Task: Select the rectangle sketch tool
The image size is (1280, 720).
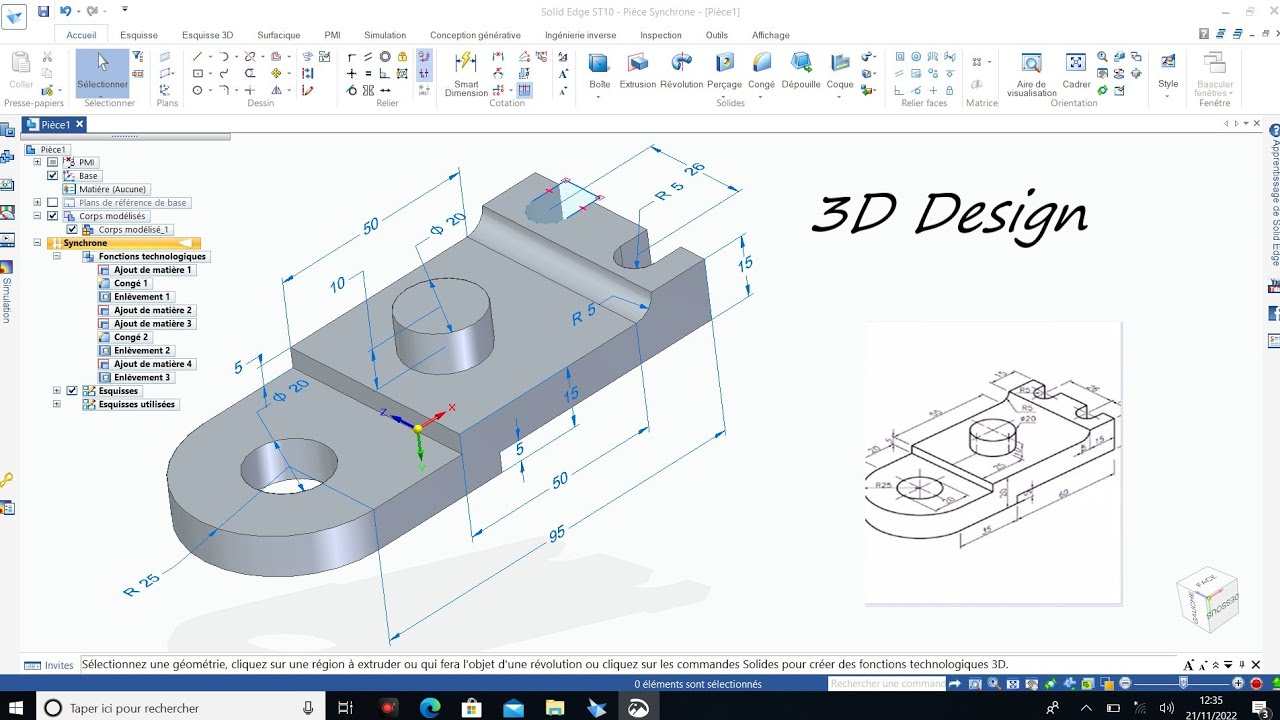Action: (198, 74)
